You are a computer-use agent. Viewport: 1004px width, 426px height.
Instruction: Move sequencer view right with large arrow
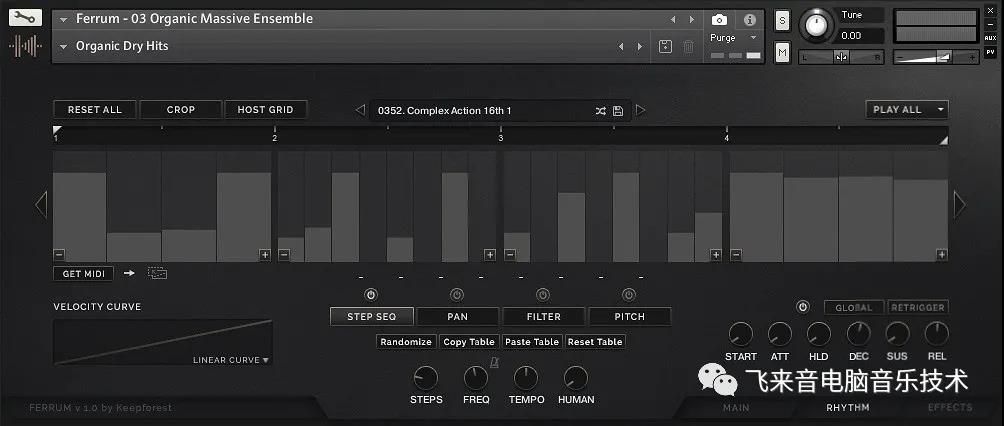959,205
